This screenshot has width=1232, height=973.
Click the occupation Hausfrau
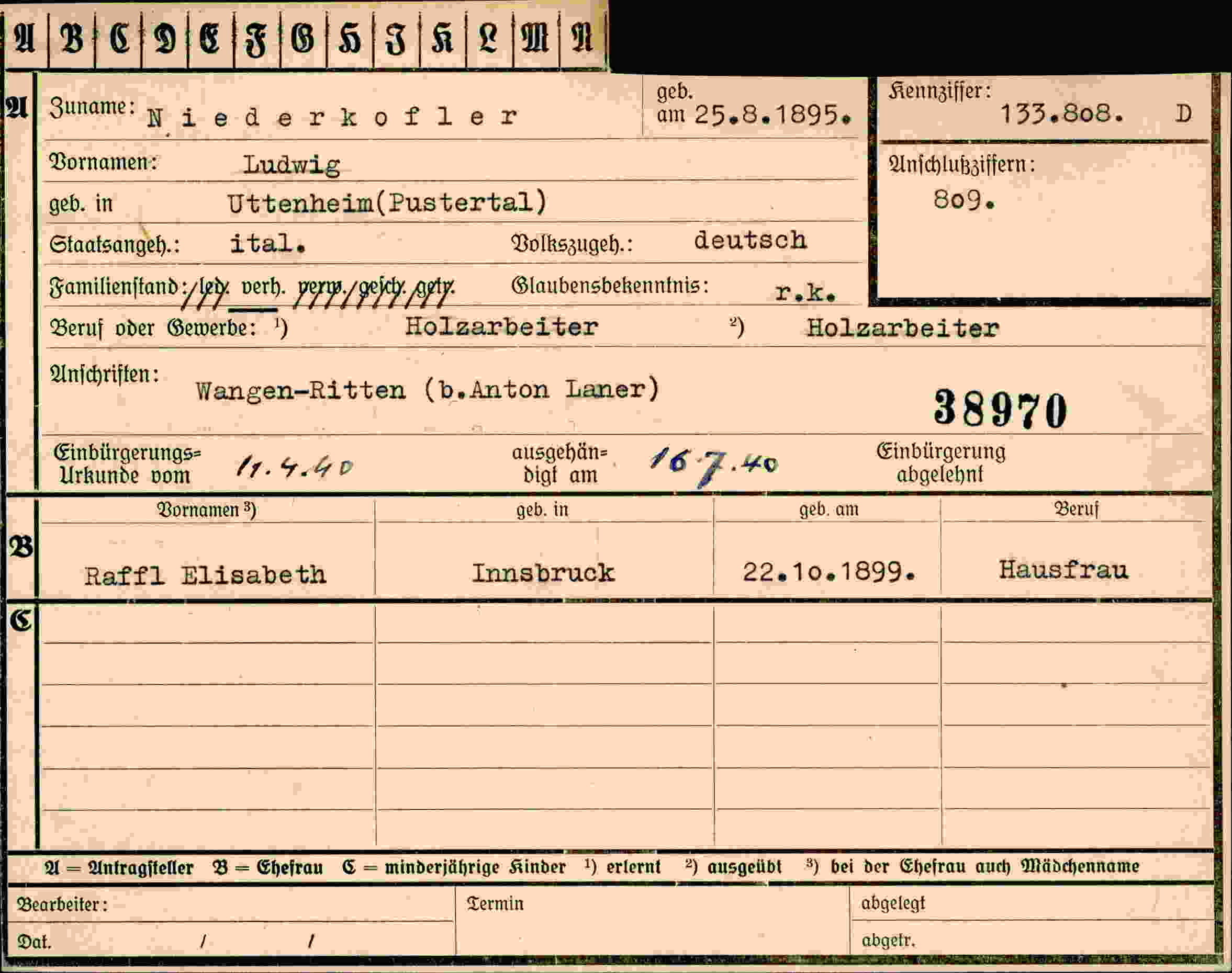(x=1063, y=570)
